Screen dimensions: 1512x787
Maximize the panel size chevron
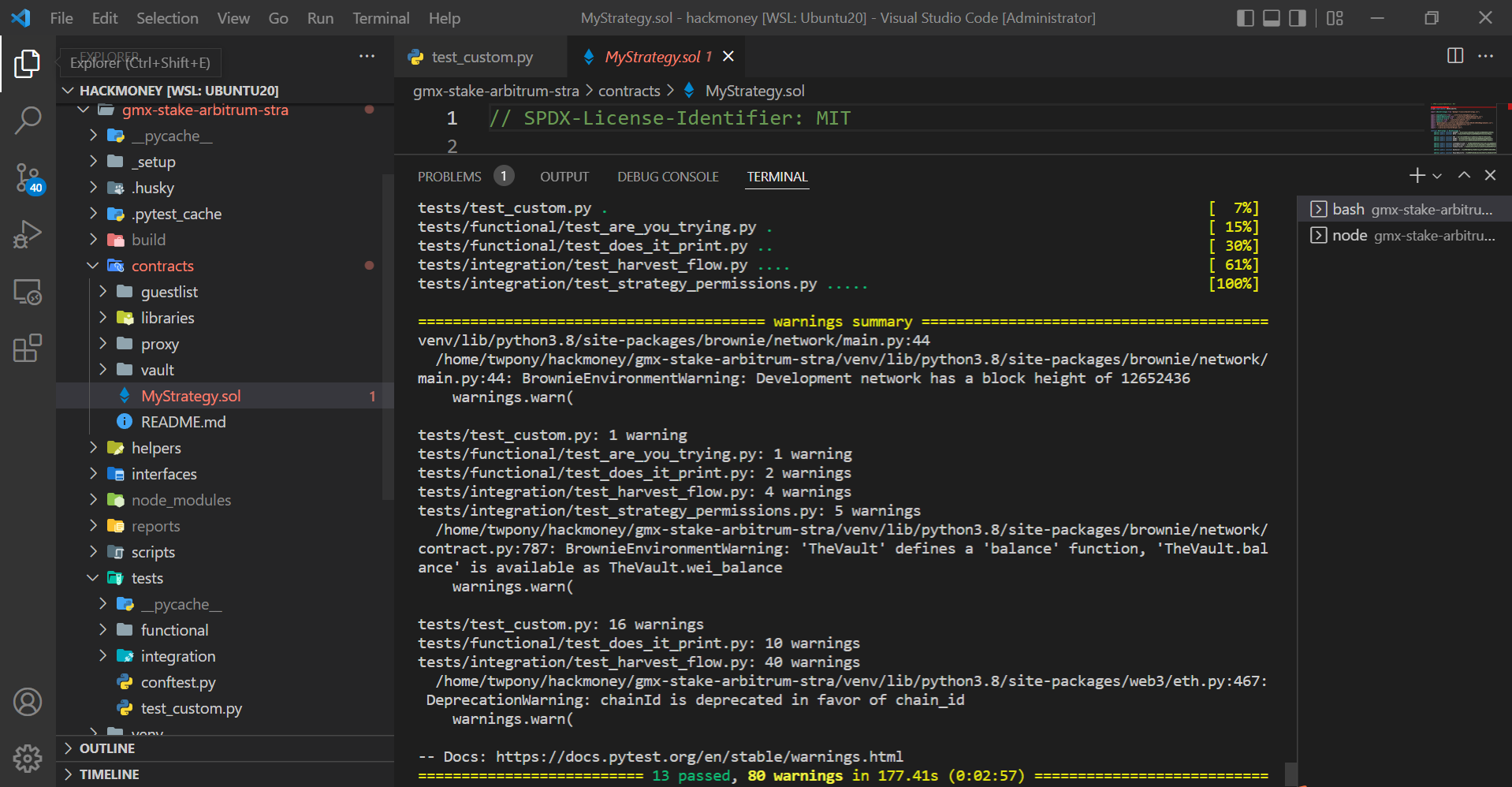pyautogui.click(x=1464, y=175)
